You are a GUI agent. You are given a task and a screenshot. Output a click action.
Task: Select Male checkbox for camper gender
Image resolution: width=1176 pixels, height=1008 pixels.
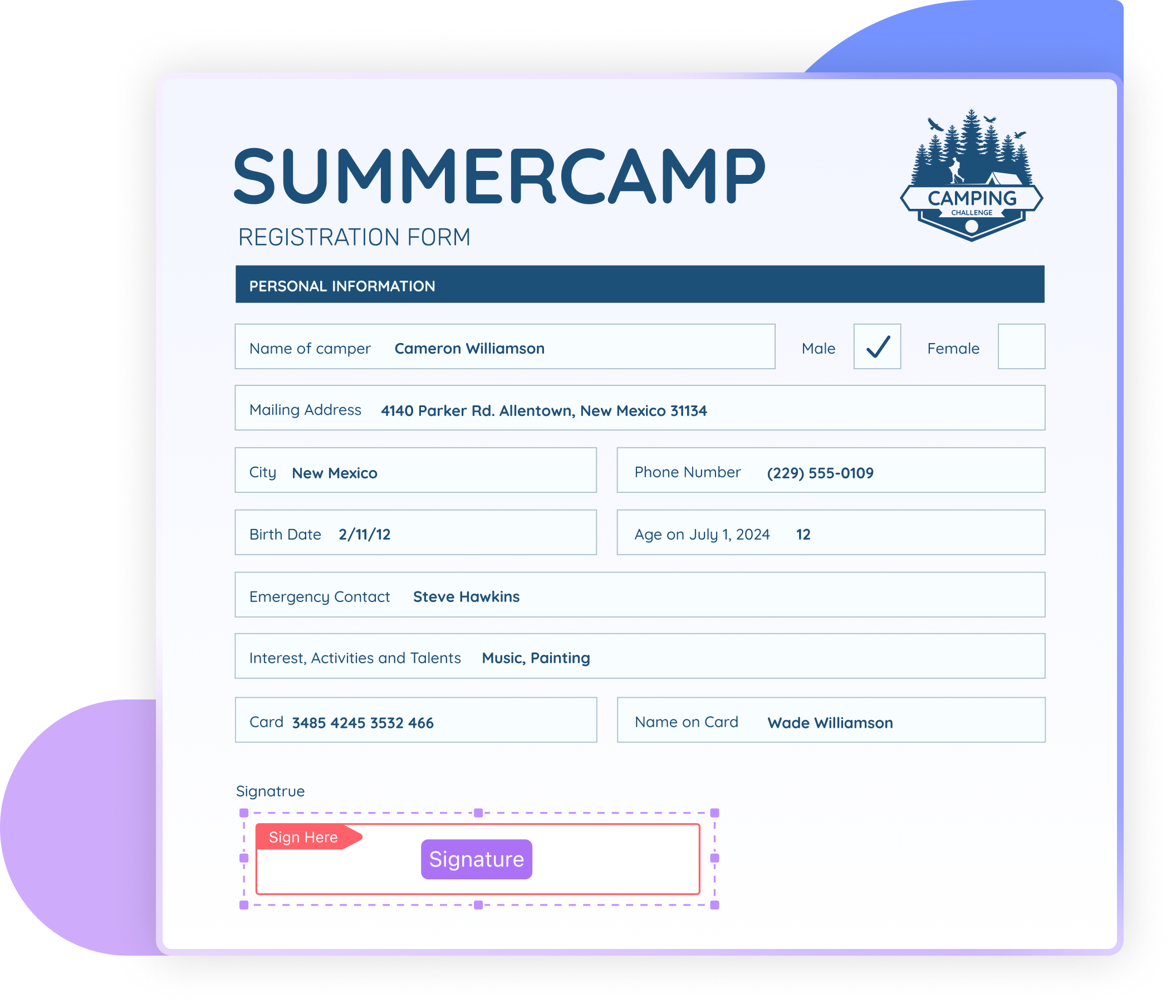(x=878, y=335)
